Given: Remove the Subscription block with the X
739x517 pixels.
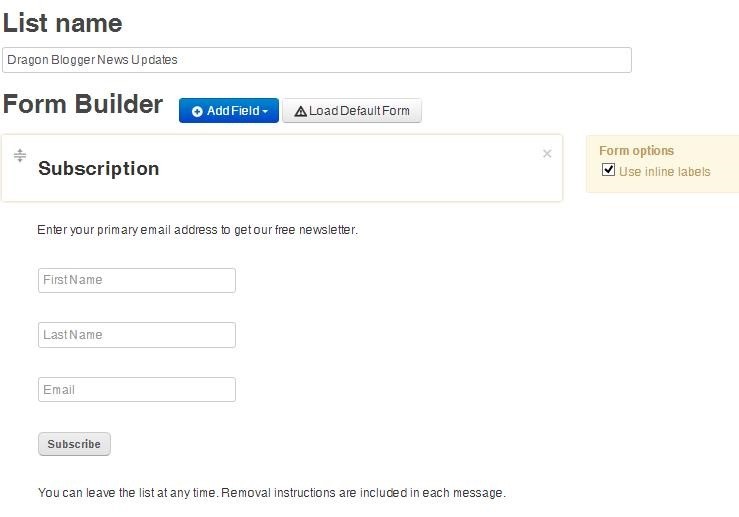Looking at the screenshot, I should click(x=547, y=154).
